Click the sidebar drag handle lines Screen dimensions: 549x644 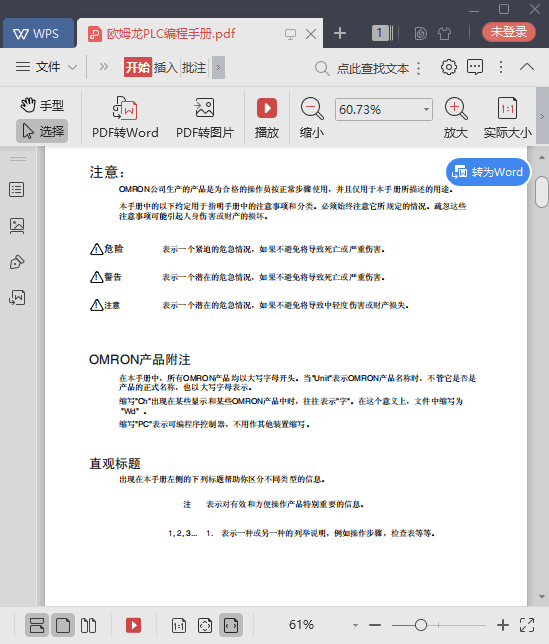tap(18, 159)
